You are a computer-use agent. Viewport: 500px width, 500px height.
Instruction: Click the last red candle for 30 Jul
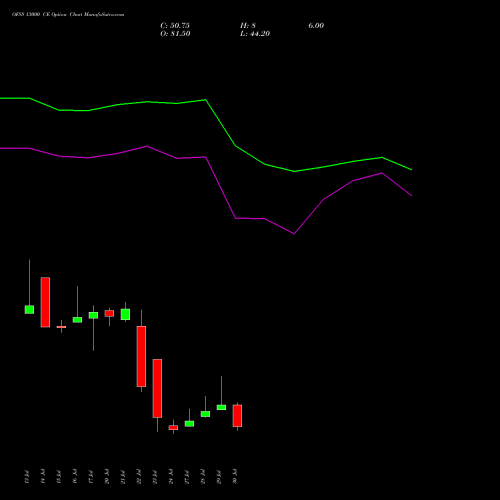(237, 416)
